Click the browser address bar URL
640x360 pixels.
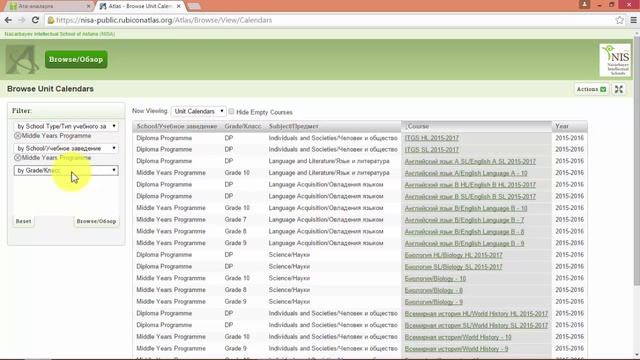pyautogui.click(x=164, y=20)
